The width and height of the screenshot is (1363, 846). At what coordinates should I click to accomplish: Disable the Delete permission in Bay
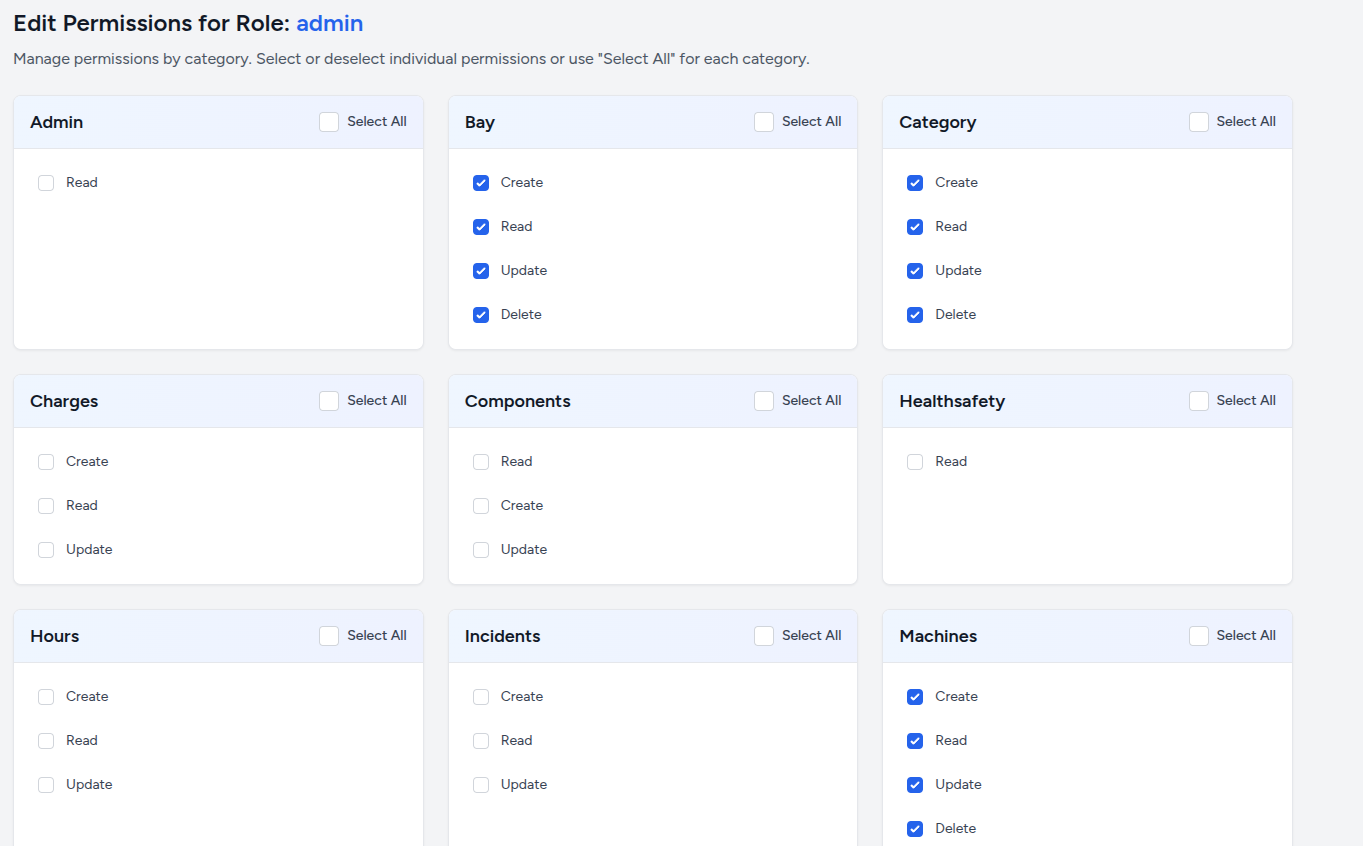(481, 314)
